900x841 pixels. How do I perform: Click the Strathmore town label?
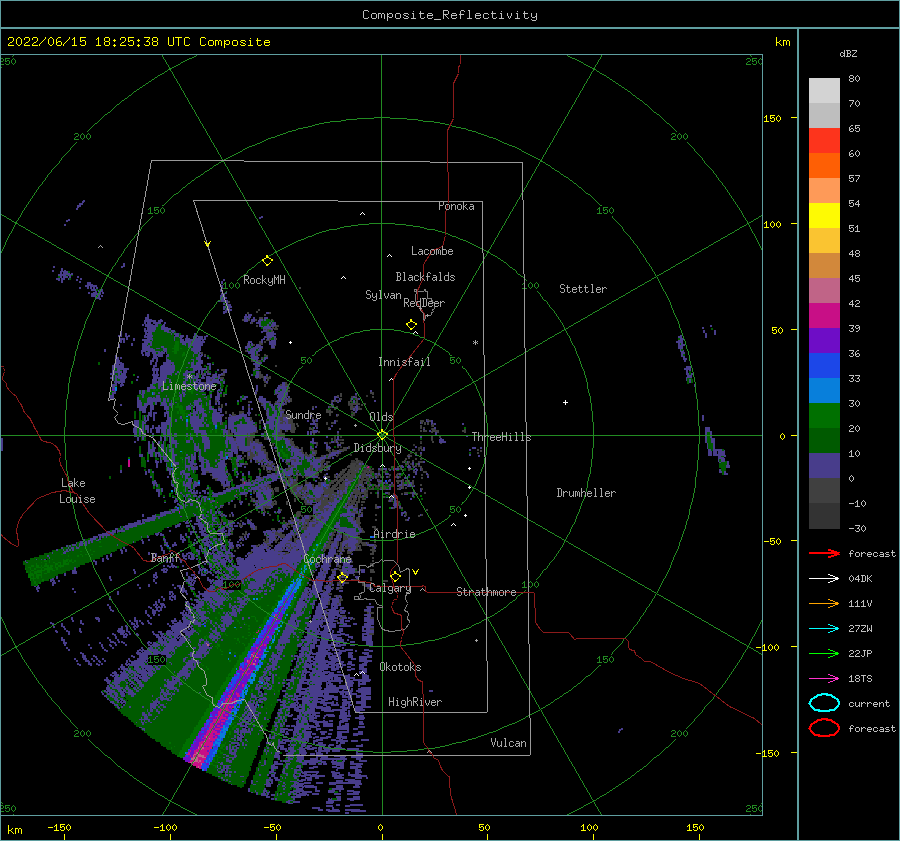[x=486, y=592]
